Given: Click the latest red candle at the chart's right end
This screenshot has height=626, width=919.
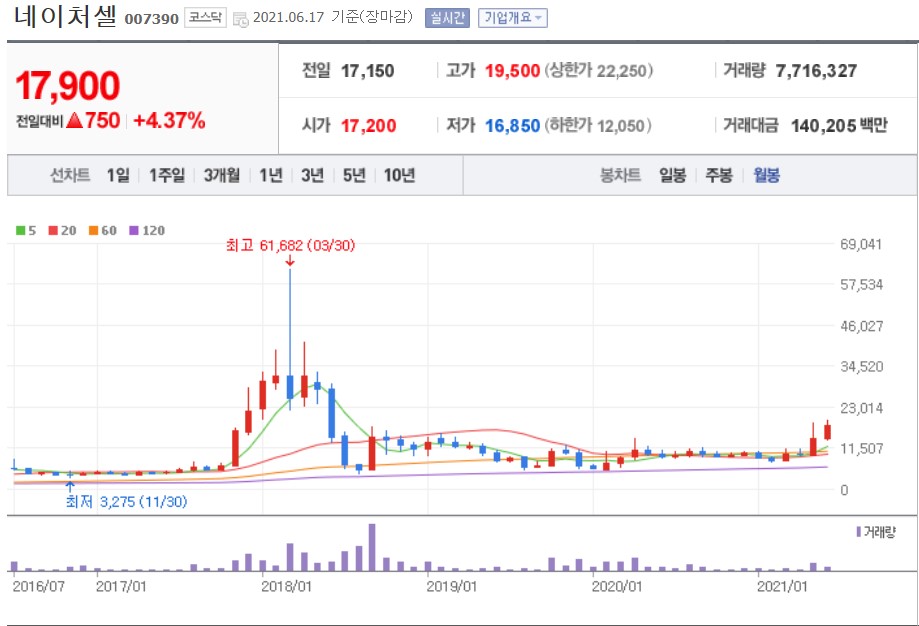Looking at the screenshot, I should [828, 431].
